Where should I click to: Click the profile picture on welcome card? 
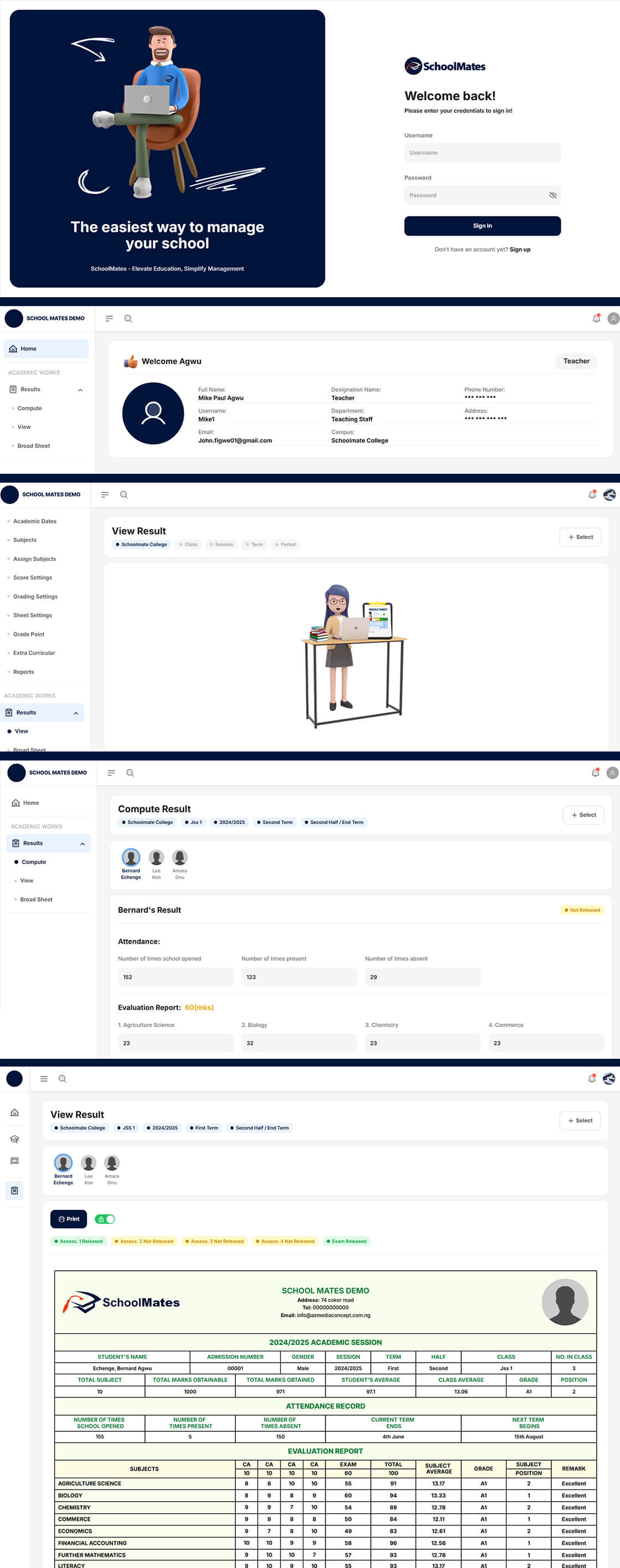click(x=153, y=413)
